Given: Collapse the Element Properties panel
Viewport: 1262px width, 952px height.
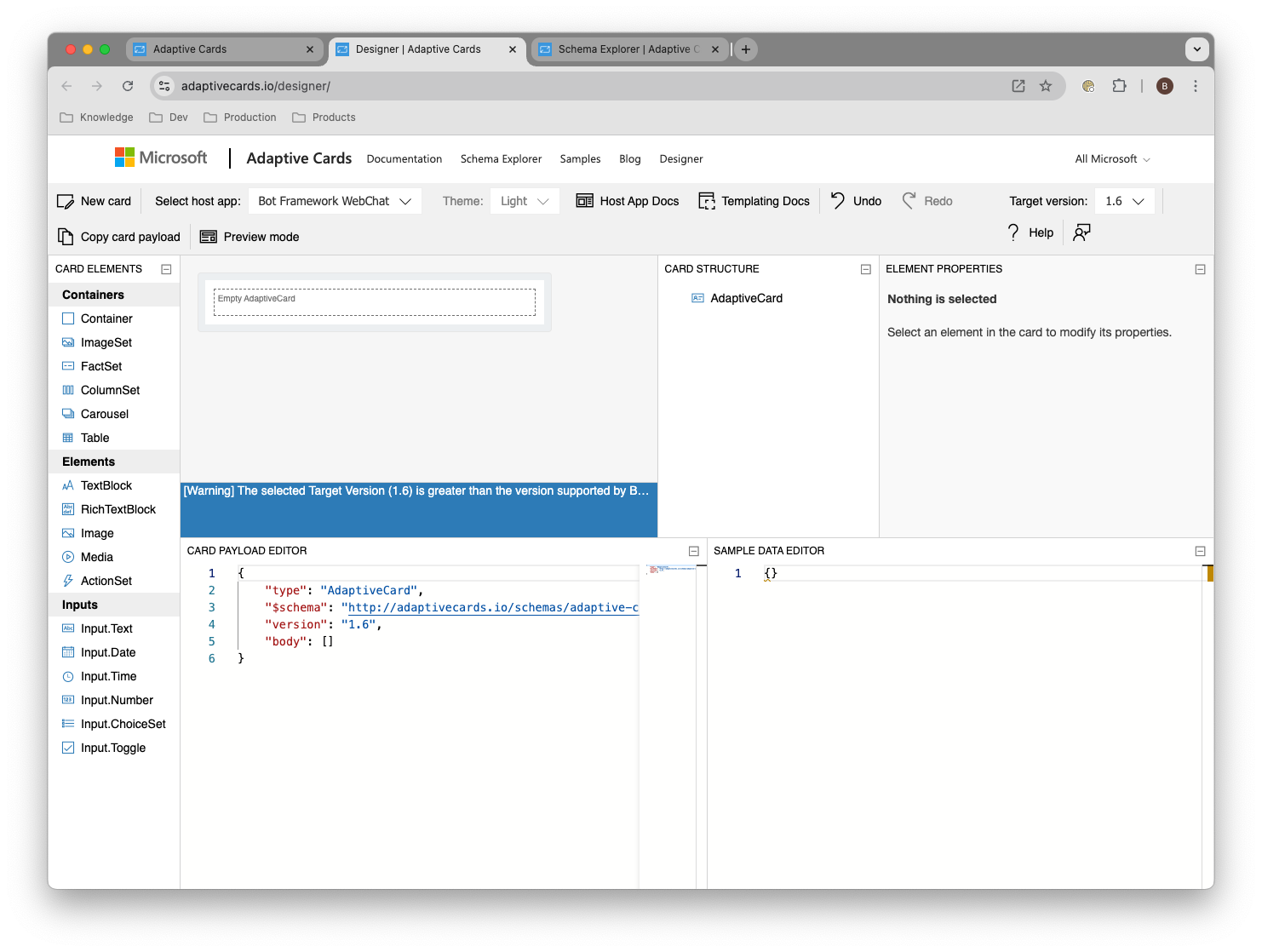Looking at the screenshot, I should (1201, 269).
